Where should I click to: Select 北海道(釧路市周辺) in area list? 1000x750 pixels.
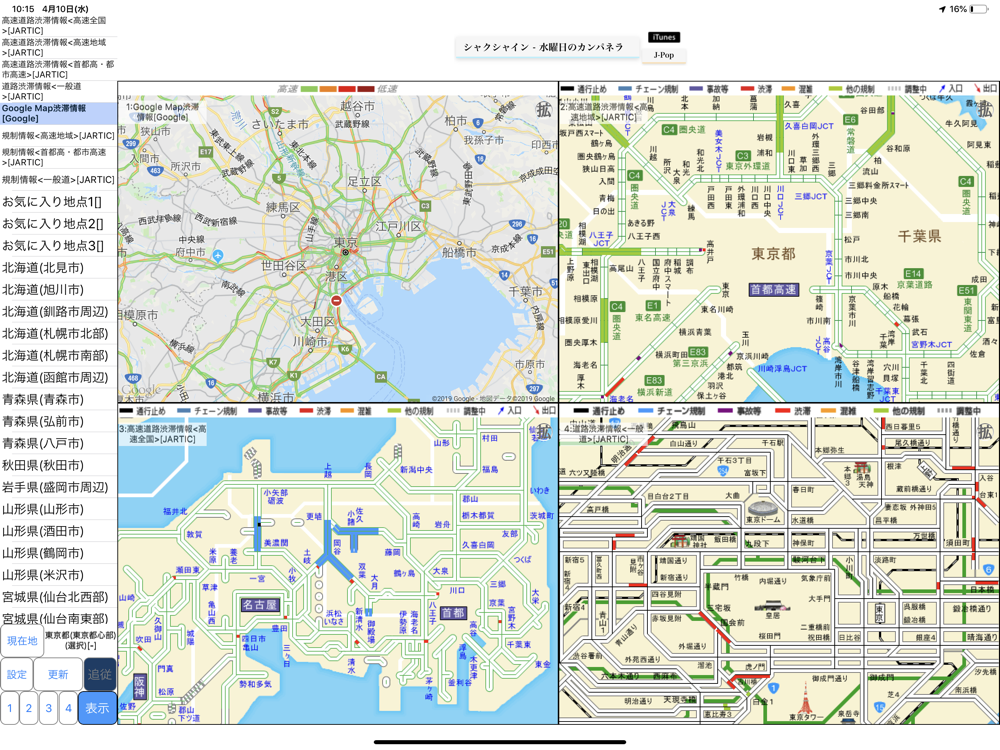click(x=58, y=312)
